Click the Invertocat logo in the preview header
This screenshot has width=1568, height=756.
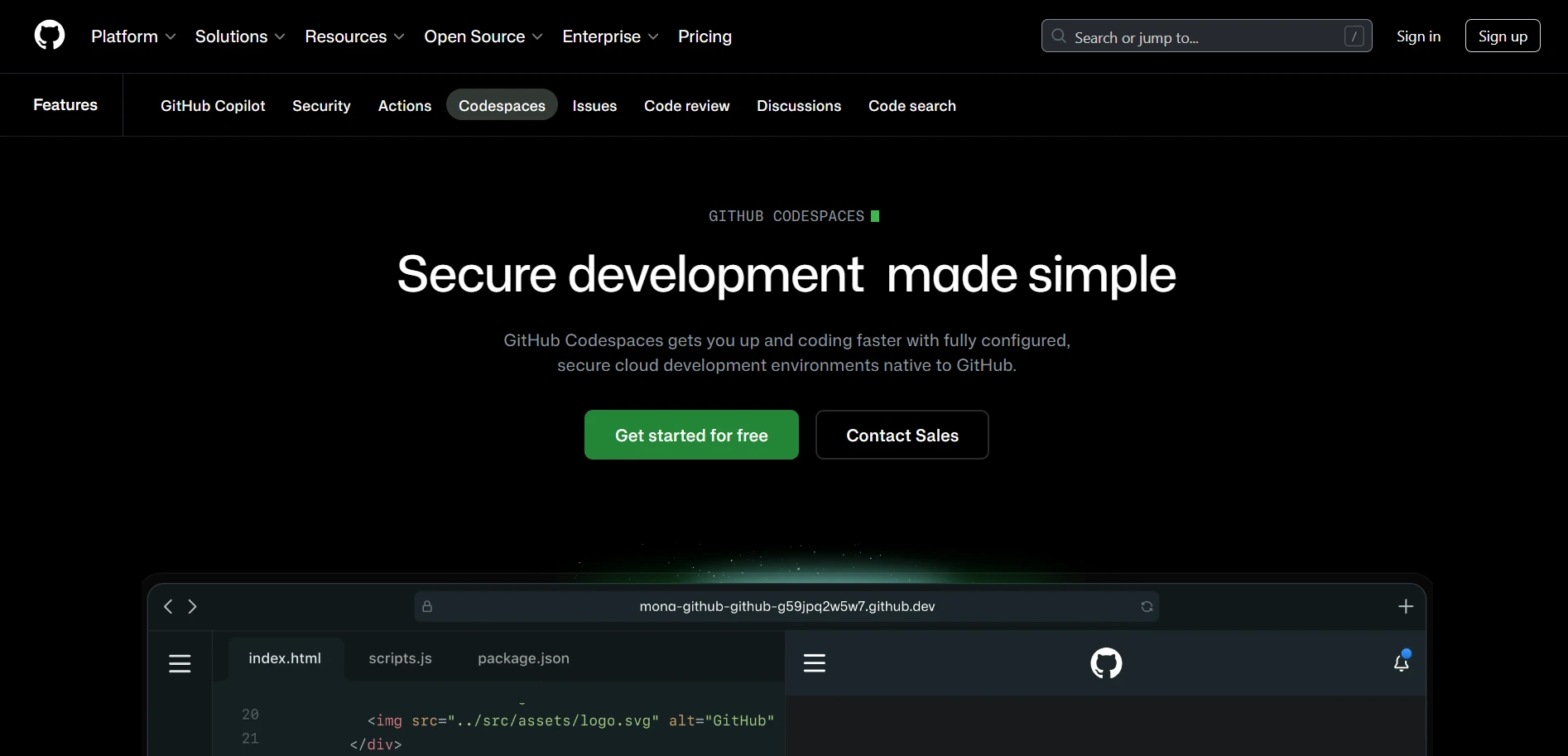point(1105,663)
